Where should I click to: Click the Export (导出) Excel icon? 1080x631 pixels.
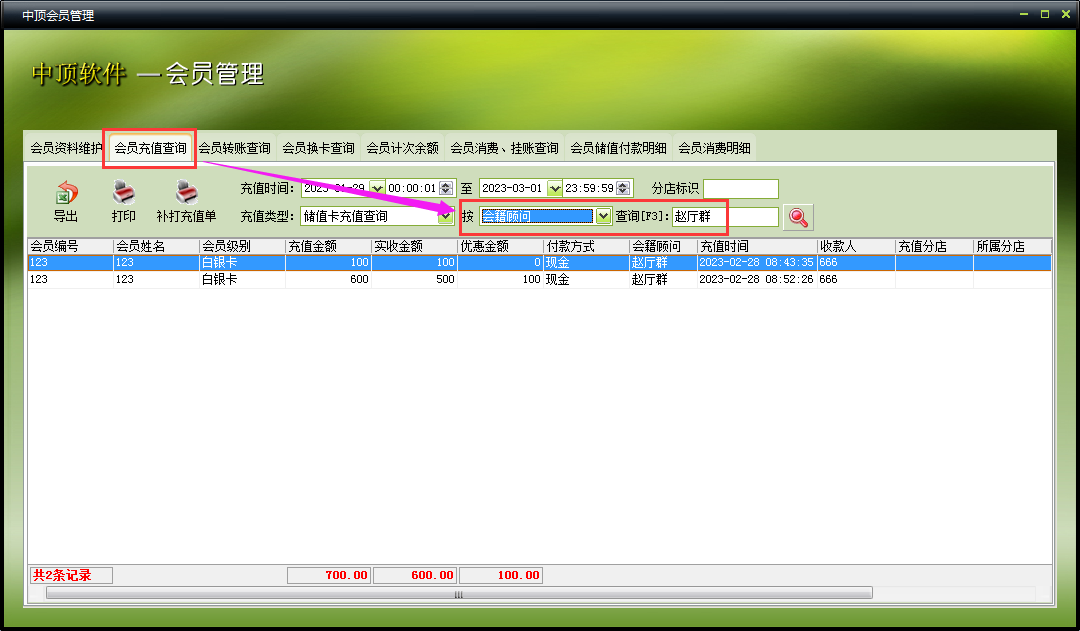66,193
